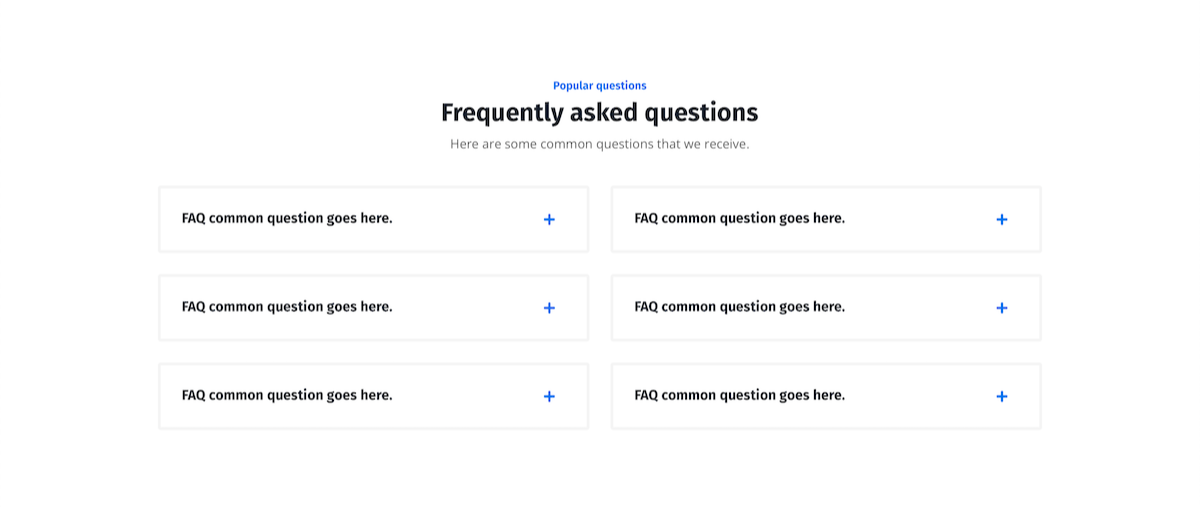
Task: Hit the plus icon in the bottom-right FAQ card
Action: pyautogui.click(x=1002, y=396)
